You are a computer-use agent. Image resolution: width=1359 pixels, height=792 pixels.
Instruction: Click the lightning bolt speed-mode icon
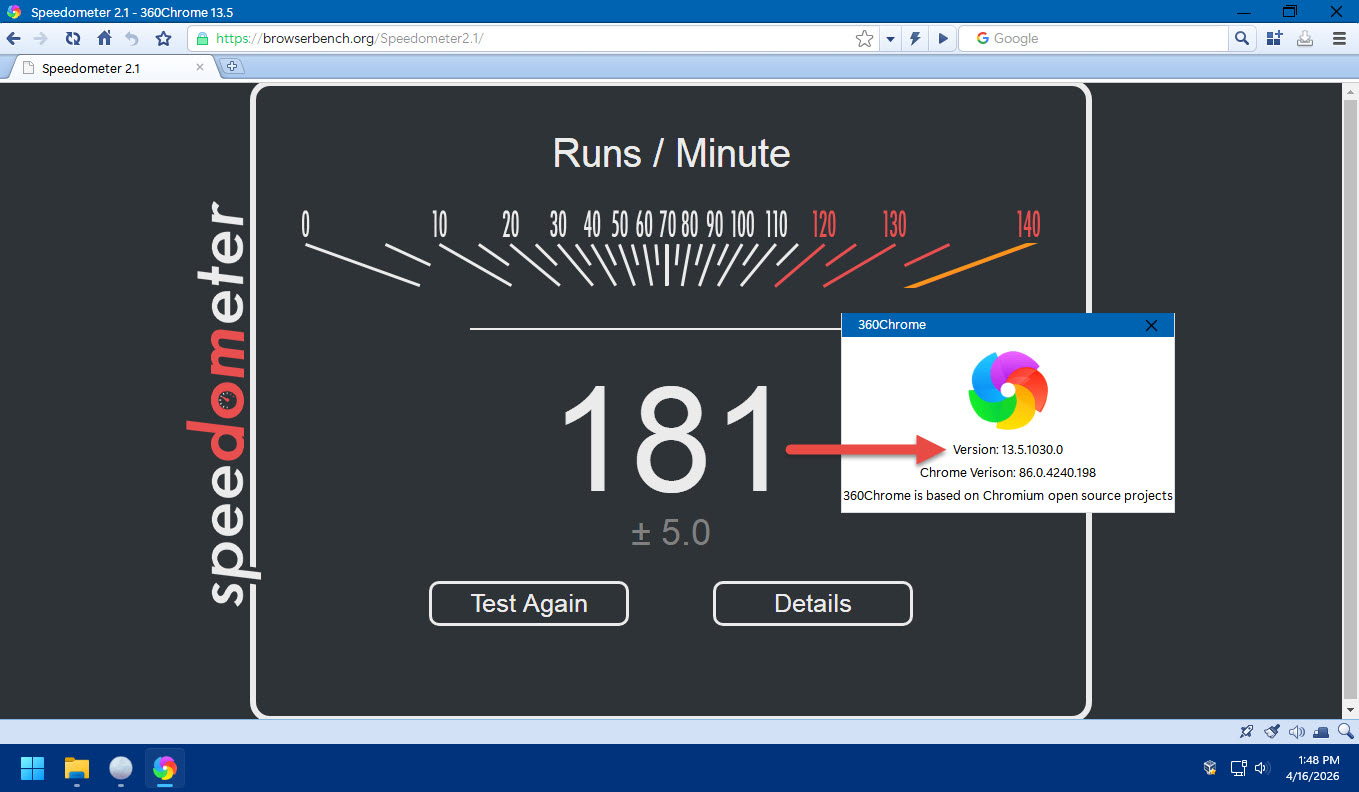(x=915, y=39)
